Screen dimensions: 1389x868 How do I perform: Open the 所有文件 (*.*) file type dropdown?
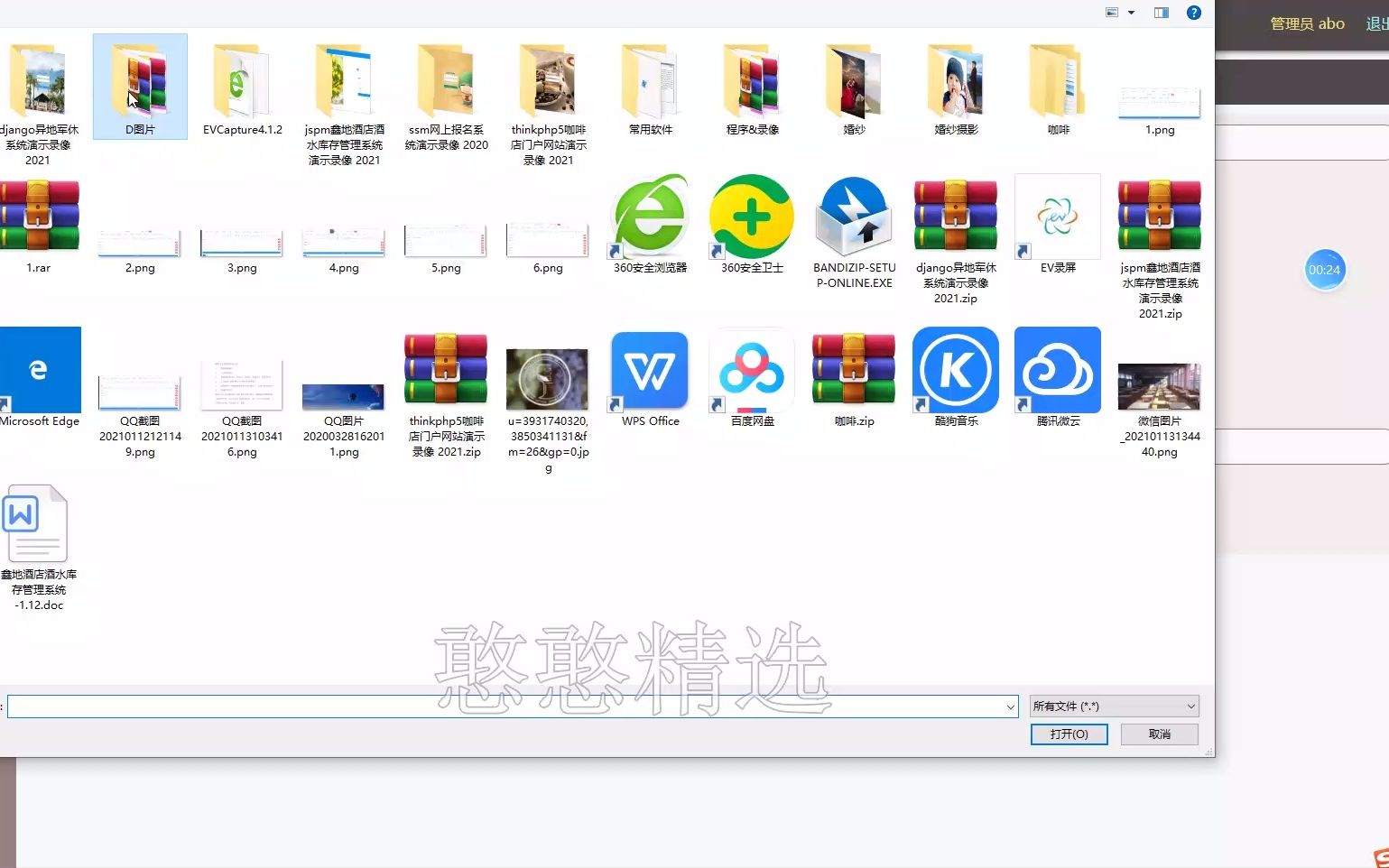pos(1115,706)
